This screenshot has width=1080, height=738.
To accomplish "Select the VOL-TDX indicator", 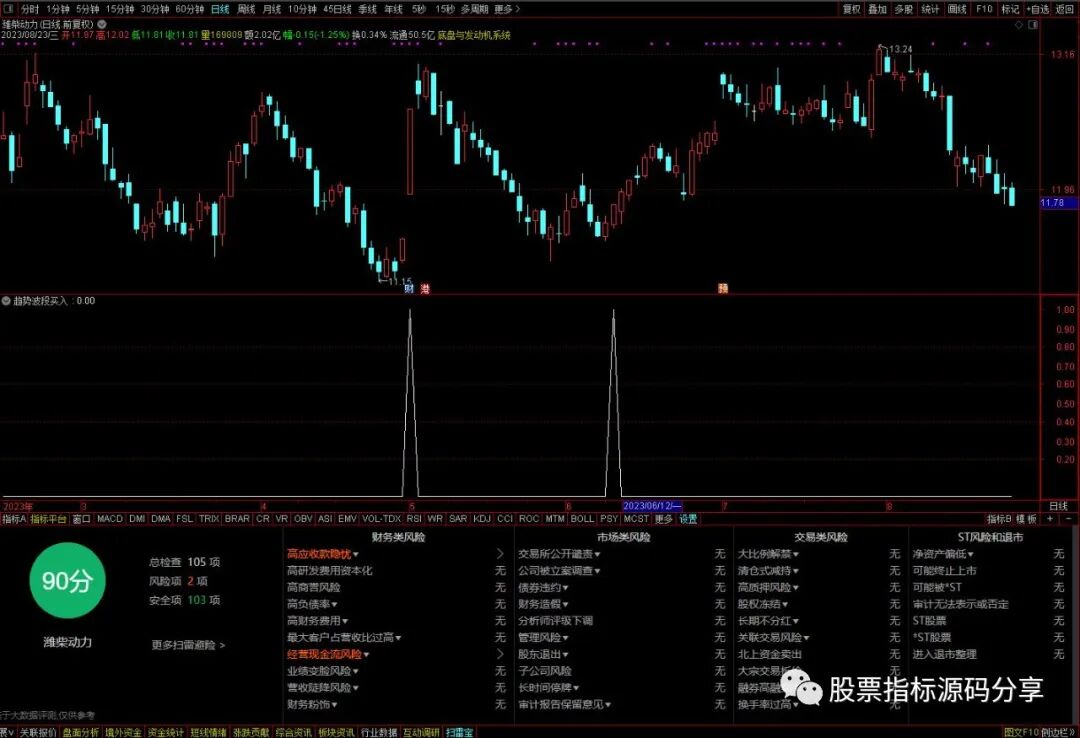I will 381,519.
